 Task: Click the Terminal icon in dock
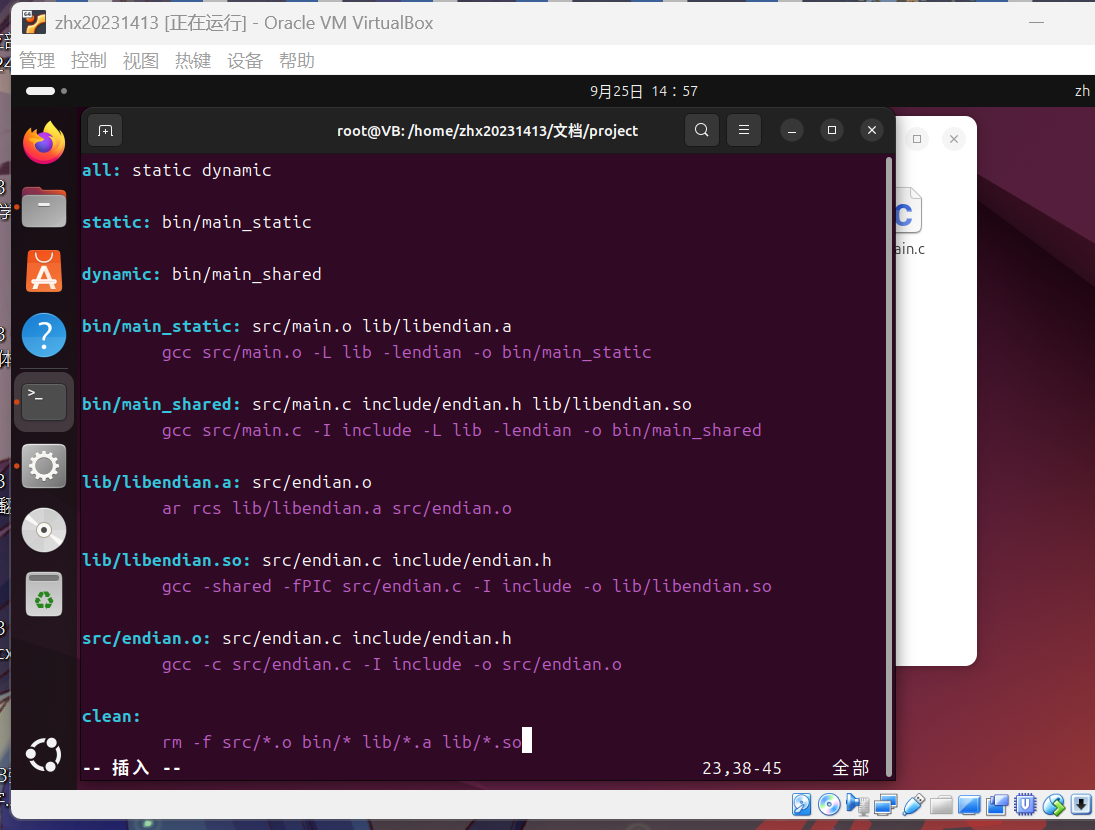(x=44, y=401)
